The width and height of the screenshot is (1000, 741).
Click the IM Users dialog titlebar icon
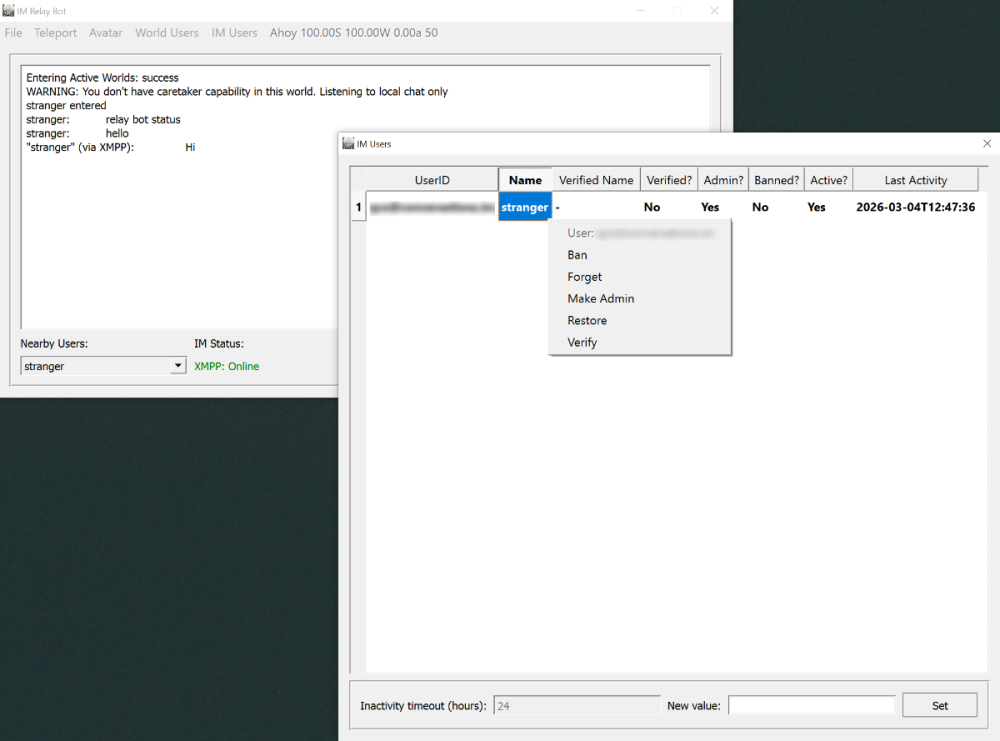(x=347, y=143)
